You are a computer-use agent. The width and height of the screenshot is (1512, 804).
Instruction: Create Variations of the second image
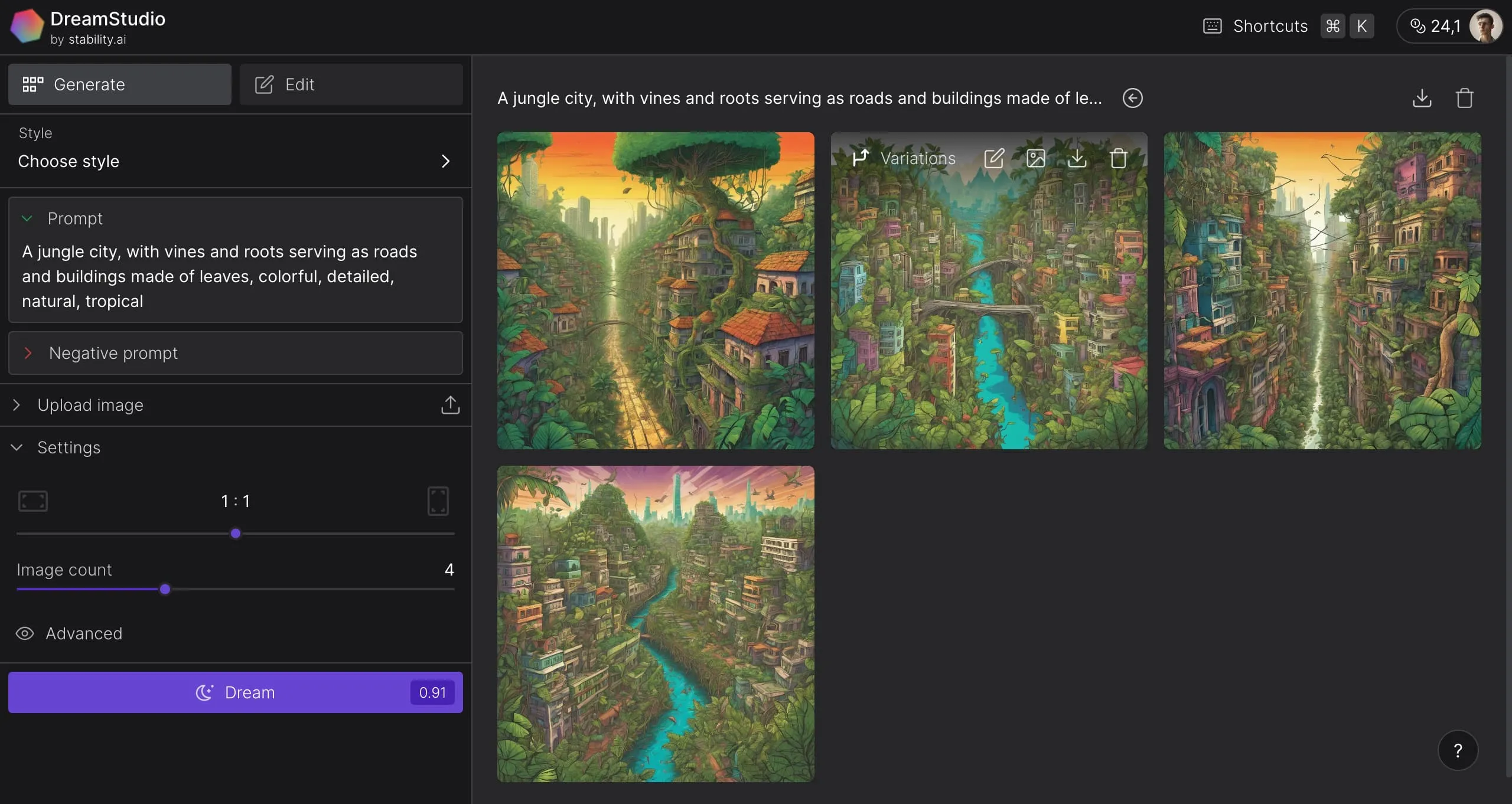coord(904,158)
